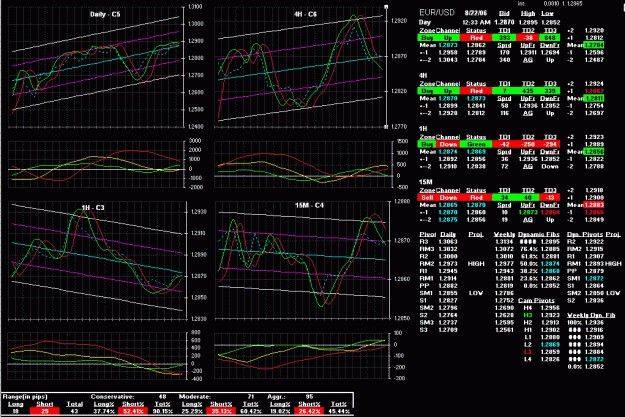Click Dyn. Pivots SM1 cyan value 1.2872
This screenshot has width=625, height=417.
coord(594,278)
